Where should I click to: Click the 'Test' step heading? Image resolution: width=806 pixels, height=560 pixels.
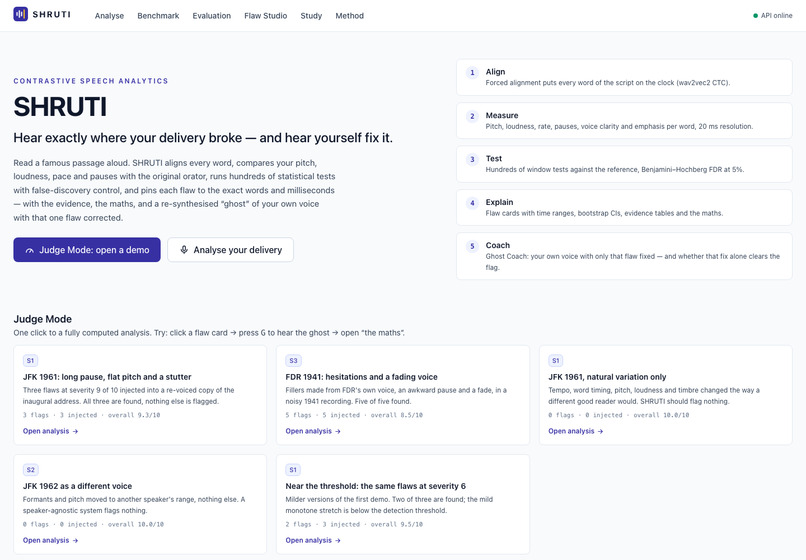tap(493, 158)
